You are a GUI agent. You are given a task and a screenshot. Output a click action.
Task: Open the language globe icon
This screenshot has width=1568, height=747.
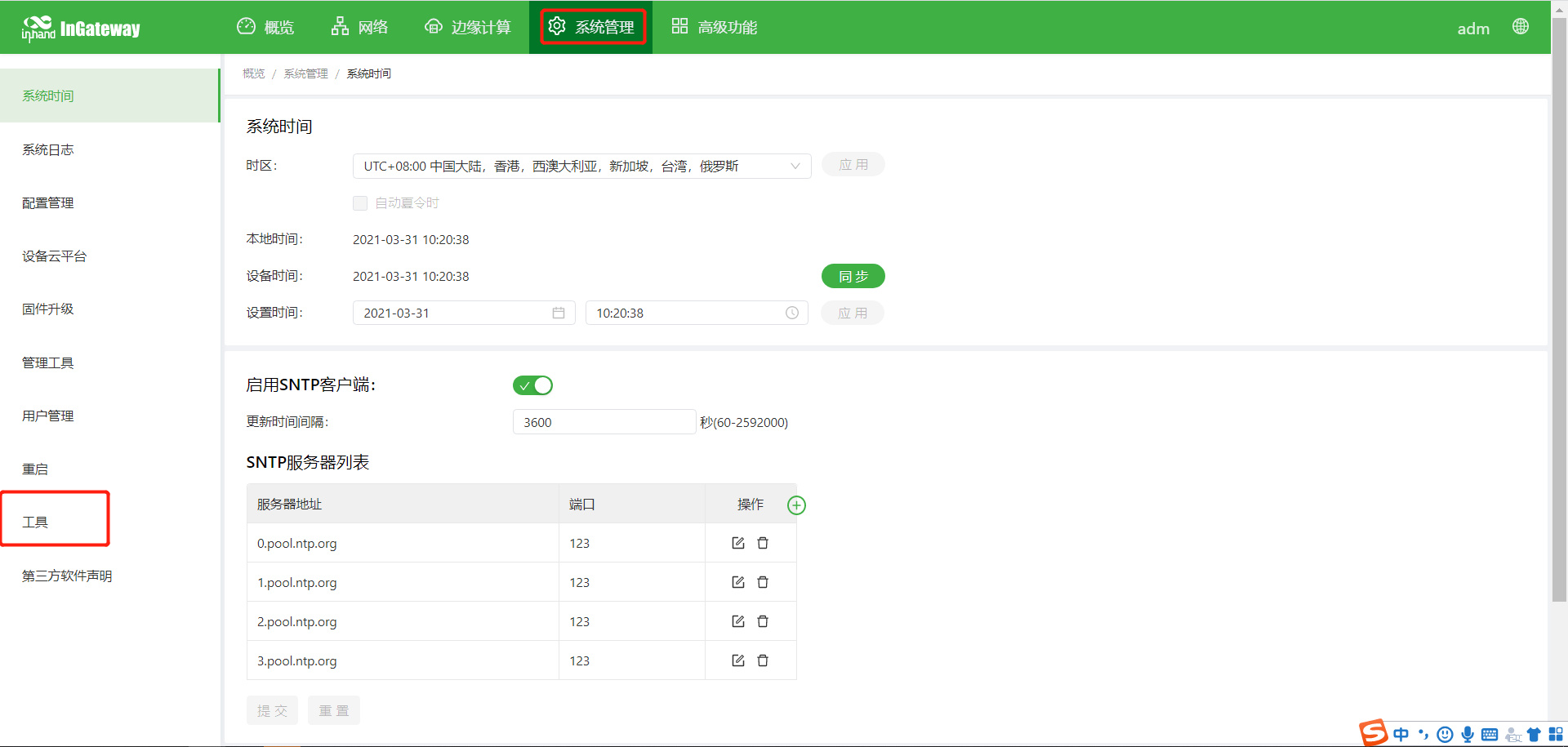[1520, 27]
